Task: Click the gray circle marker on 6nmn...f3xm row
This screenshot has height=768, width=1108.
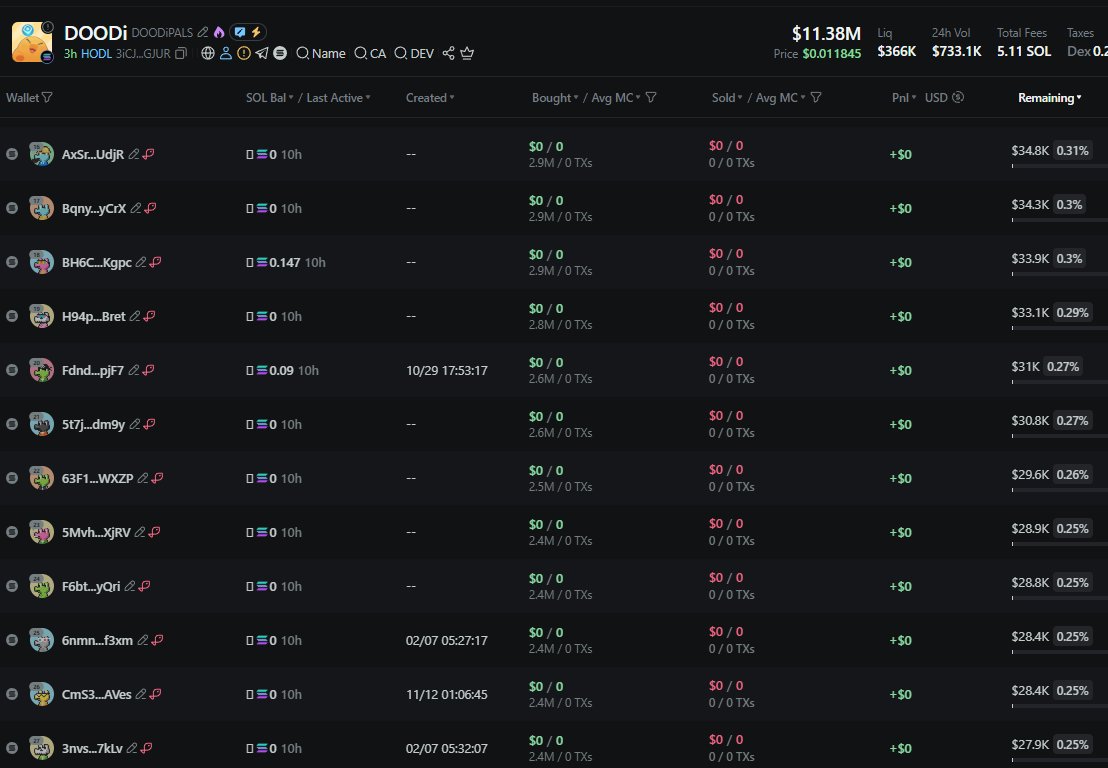Action: pyautogui.click(x=12, y=640)
